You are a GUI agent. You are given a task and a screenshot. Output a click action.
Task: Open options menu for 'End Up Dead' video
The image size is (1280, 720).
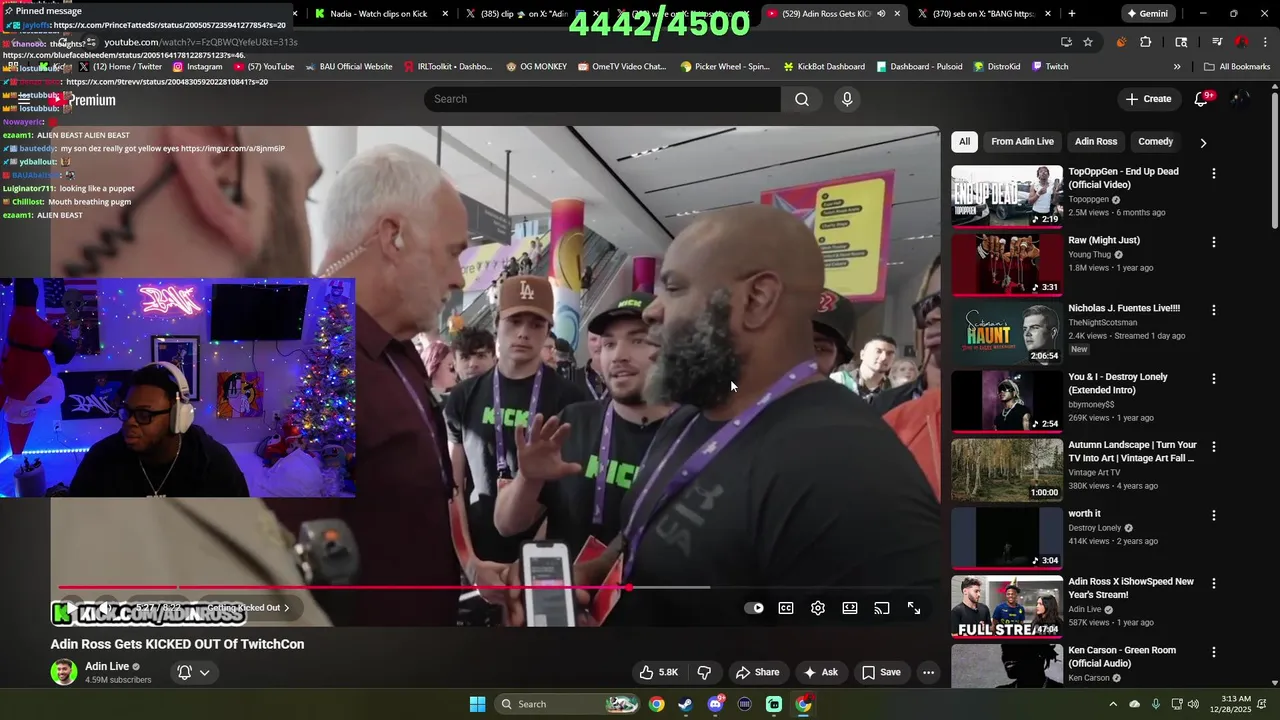click(x=1214, y=173)
